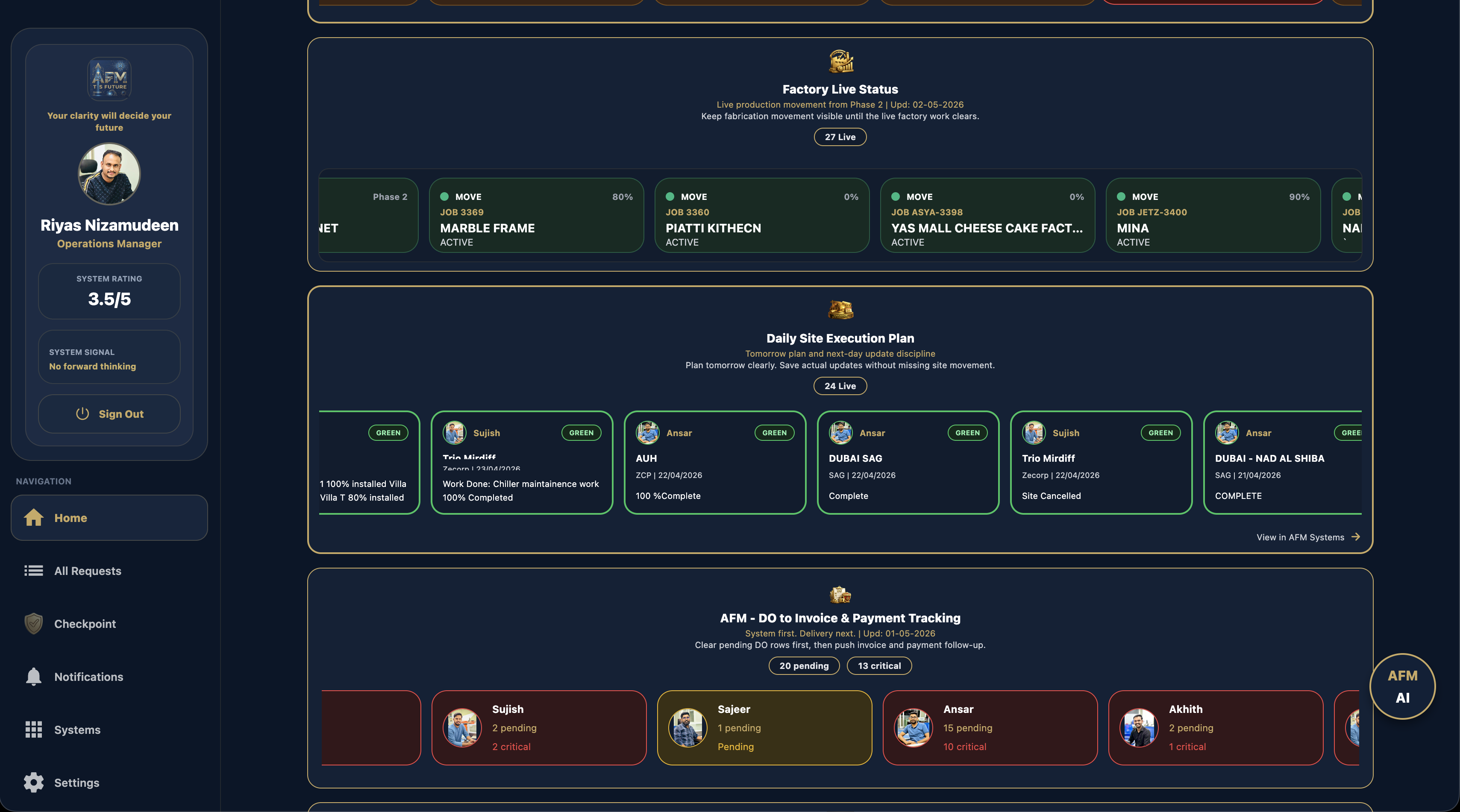Open Akhith's 2 pending payment card
This screenshot has height=812, width=1460.
coord(1215,727)
